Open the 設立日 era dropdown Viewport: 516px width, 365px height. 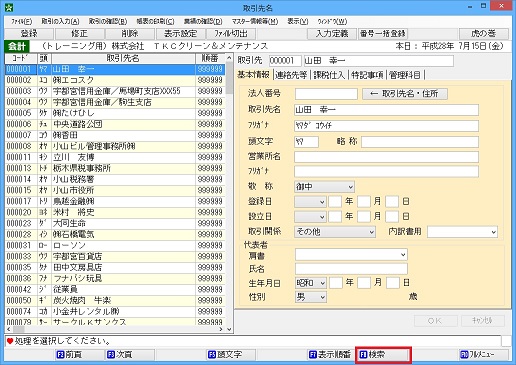point(310,217)
